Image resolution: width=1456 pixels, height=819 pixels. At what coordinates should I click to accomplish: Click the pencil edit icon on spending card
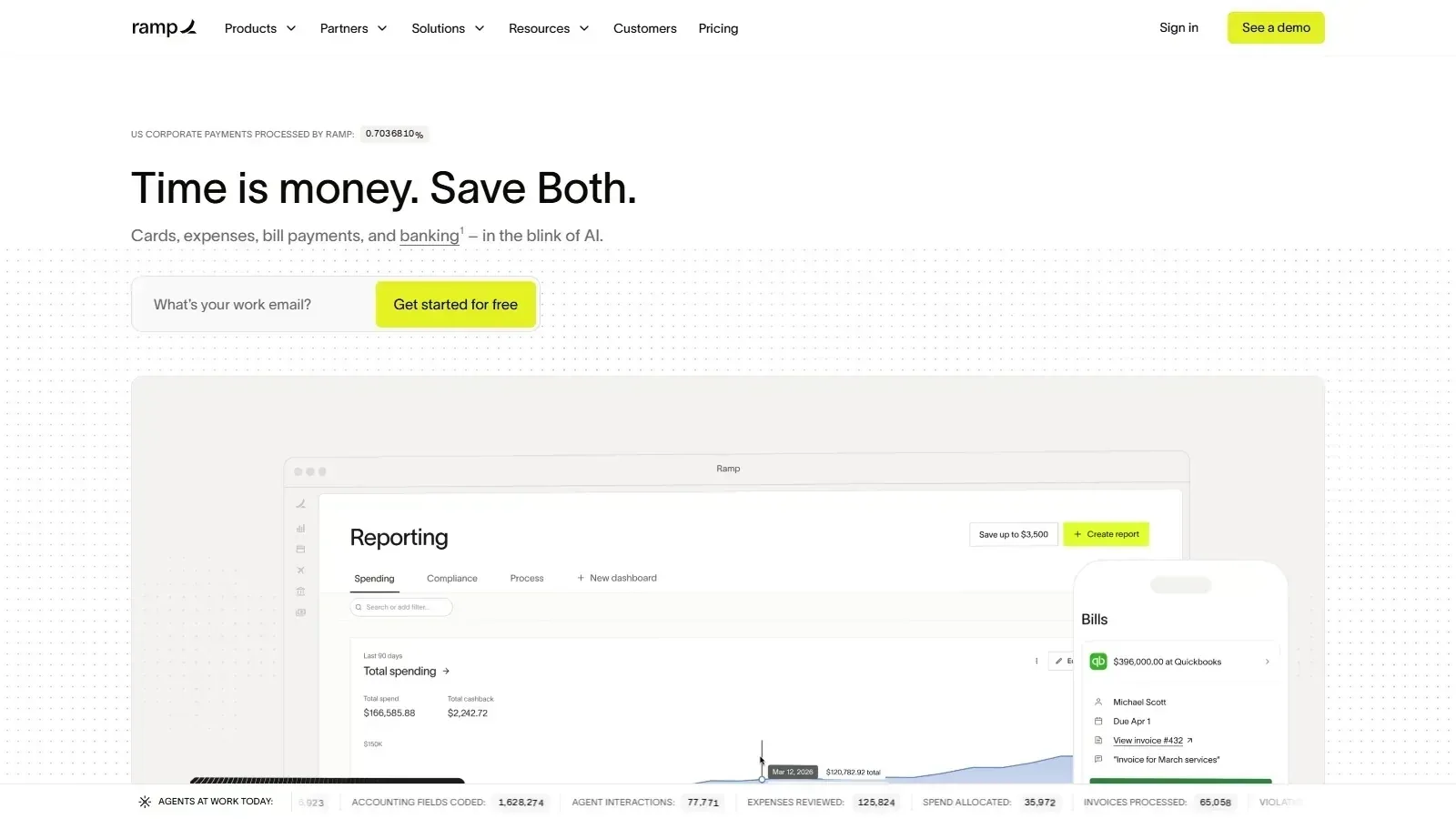pos(1058,662)
